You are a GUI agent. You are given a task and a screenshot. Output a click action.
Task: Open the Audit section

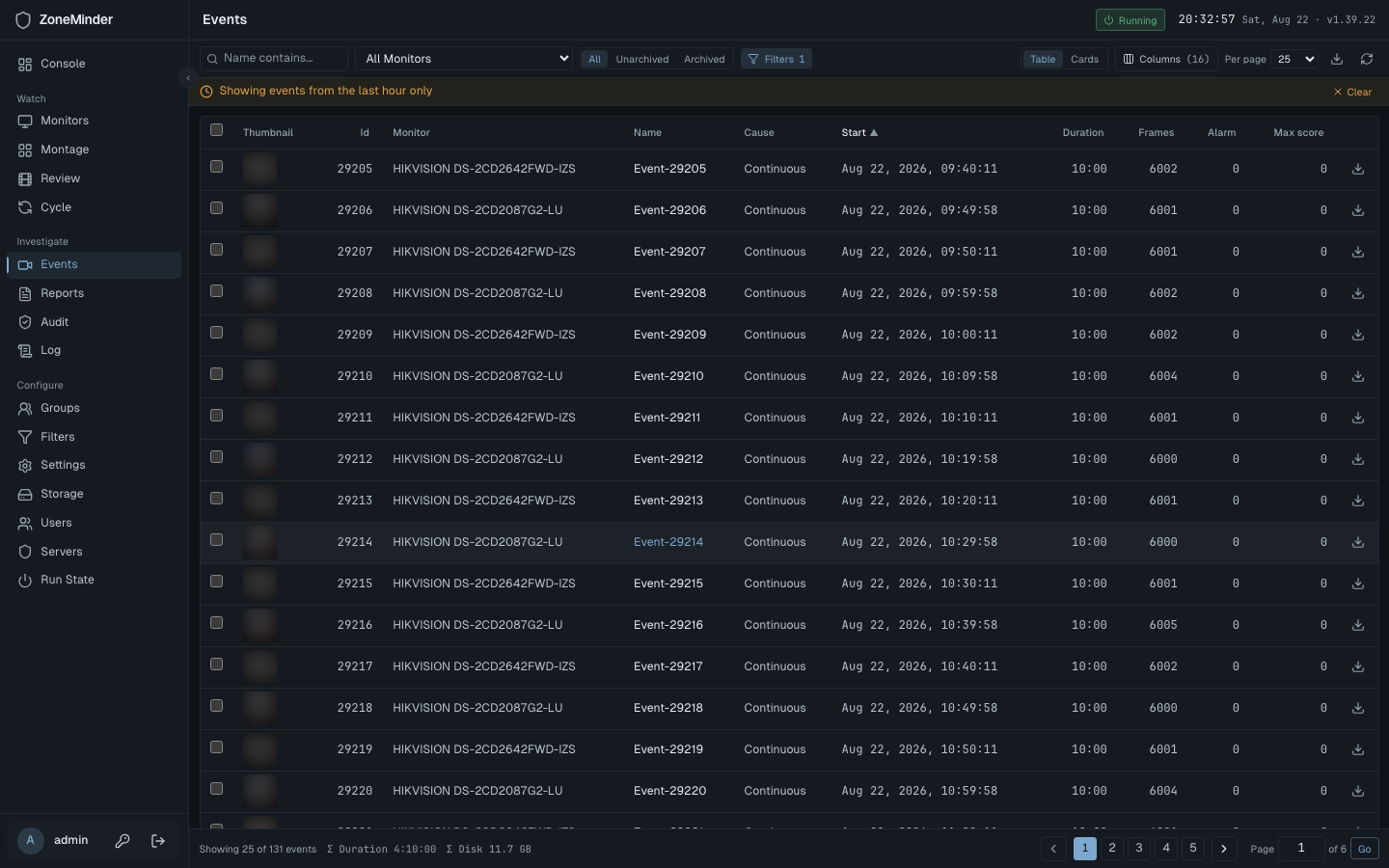coord(94,322)
